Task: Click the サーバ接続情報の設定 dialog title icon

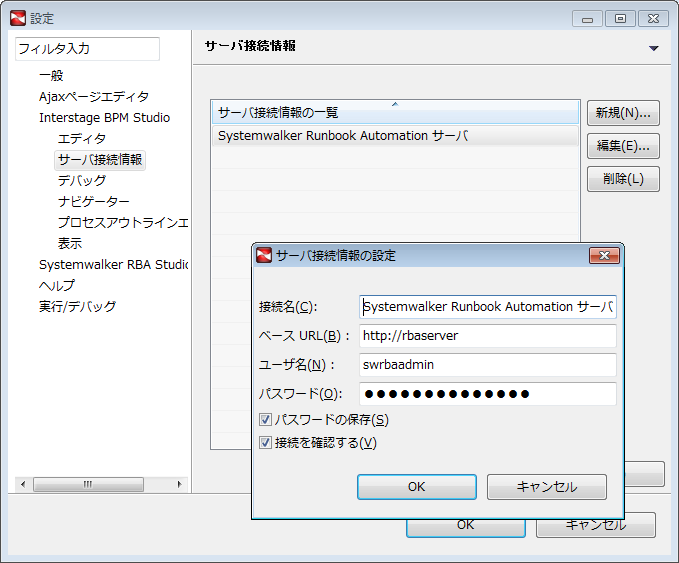Action: click(264, 255)
